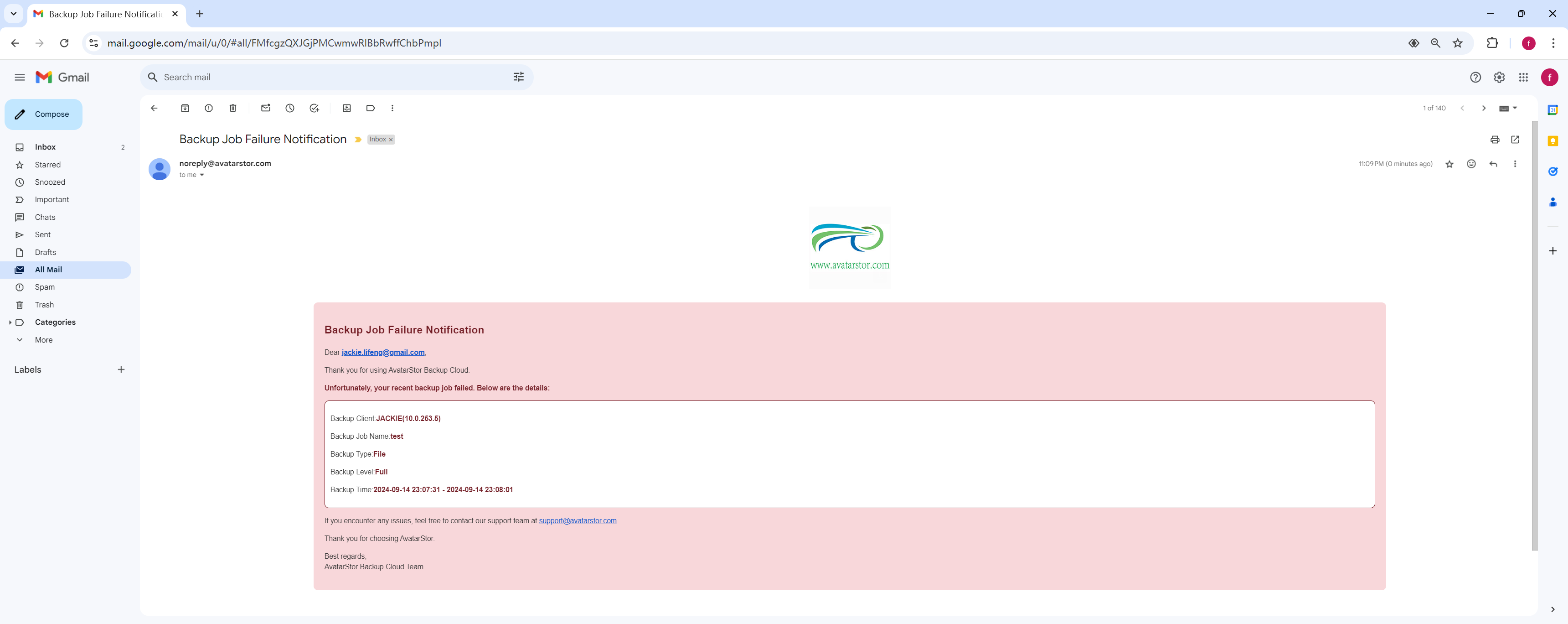This screenshot has height=624, width=1568.
Task: Expand the Categories folder group
Action: coord(10,322)
